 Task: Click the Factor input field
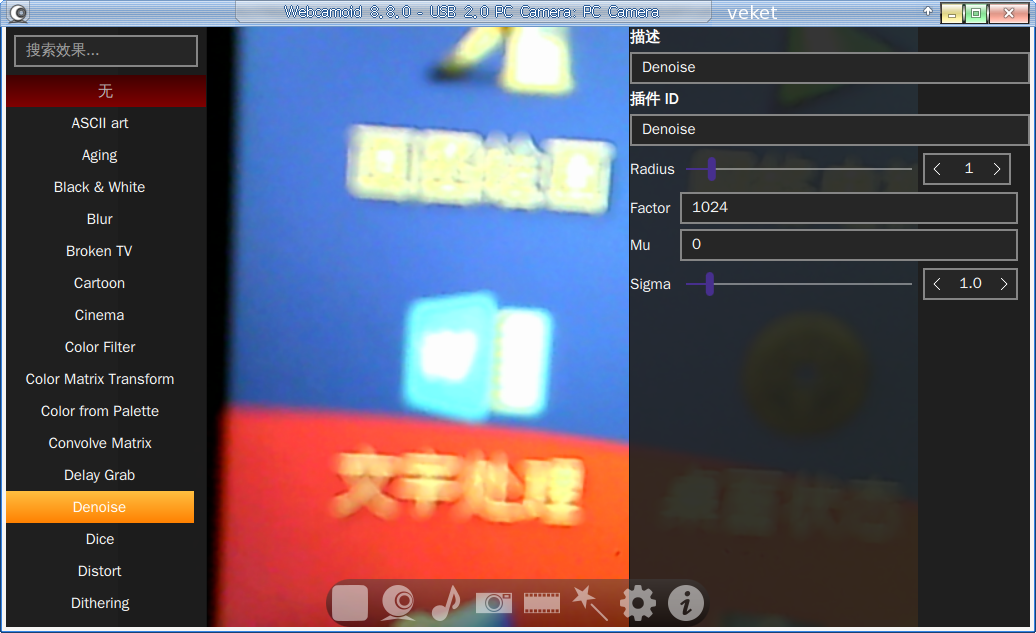[x=848, y=207]
